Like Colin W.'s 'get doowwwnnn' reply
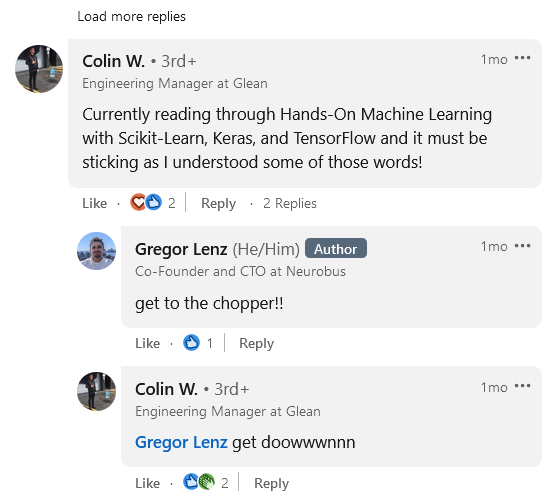The height and width of the screenshot is (497, 553). 147,483
